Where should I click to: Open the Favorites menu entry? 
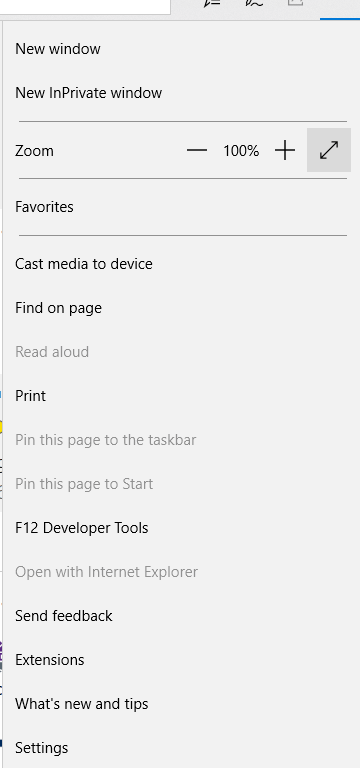[181, 207]
